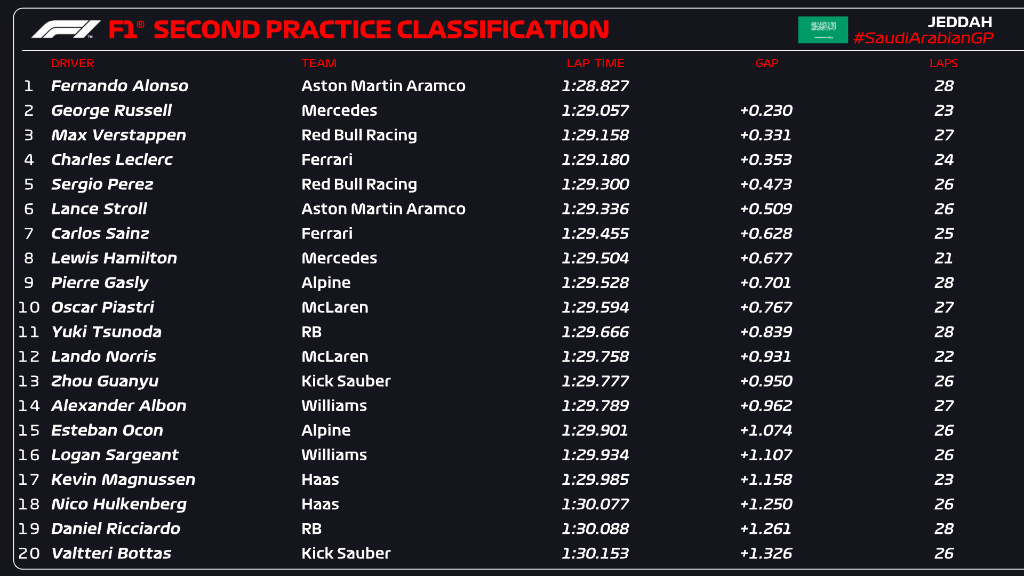Image resolution: width=1024 pixels, height=576 pixels.
Task: Click Oscar Piastri's gap +0.767
Action: pos(765,308)
